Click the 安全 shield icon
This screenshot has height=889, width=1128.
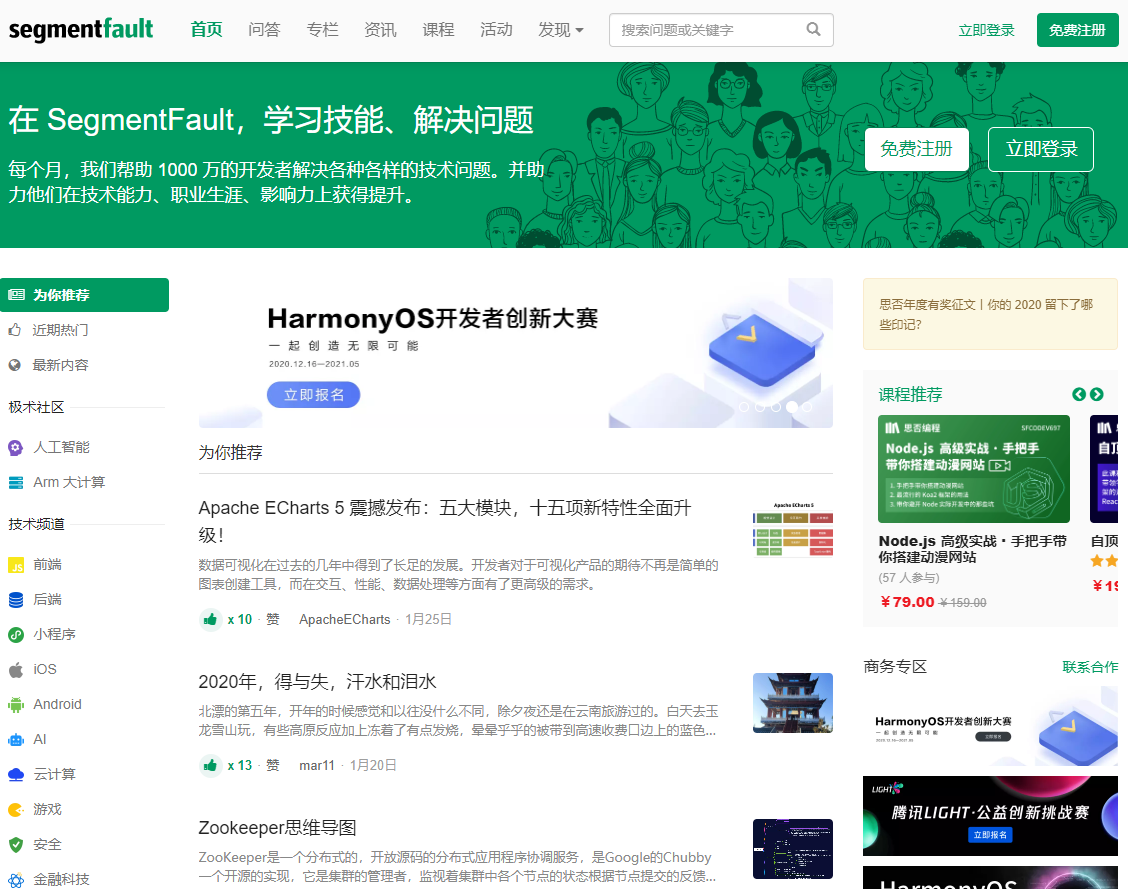click(x=16, y=844)
